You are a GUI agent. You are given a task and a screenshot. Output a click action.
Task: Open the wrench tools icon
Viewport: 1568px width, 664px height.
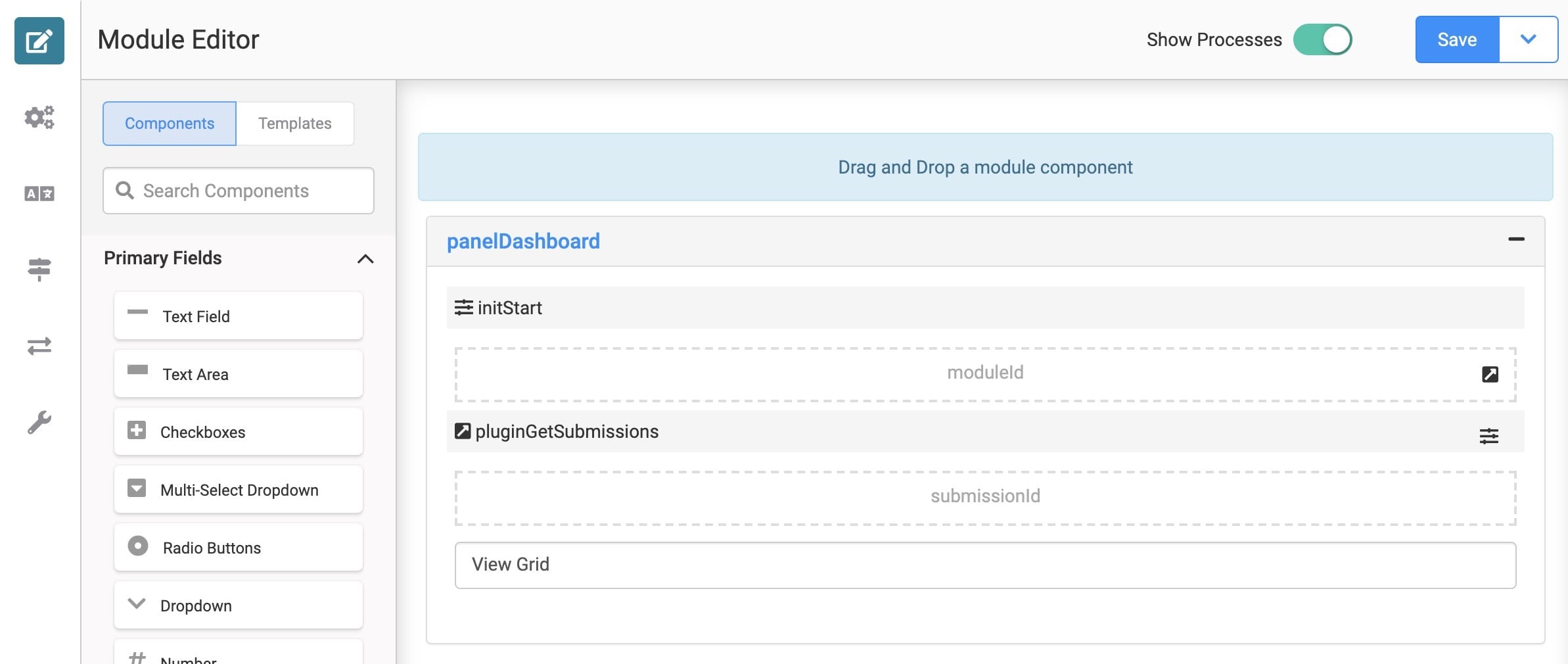tap(39, 423)
